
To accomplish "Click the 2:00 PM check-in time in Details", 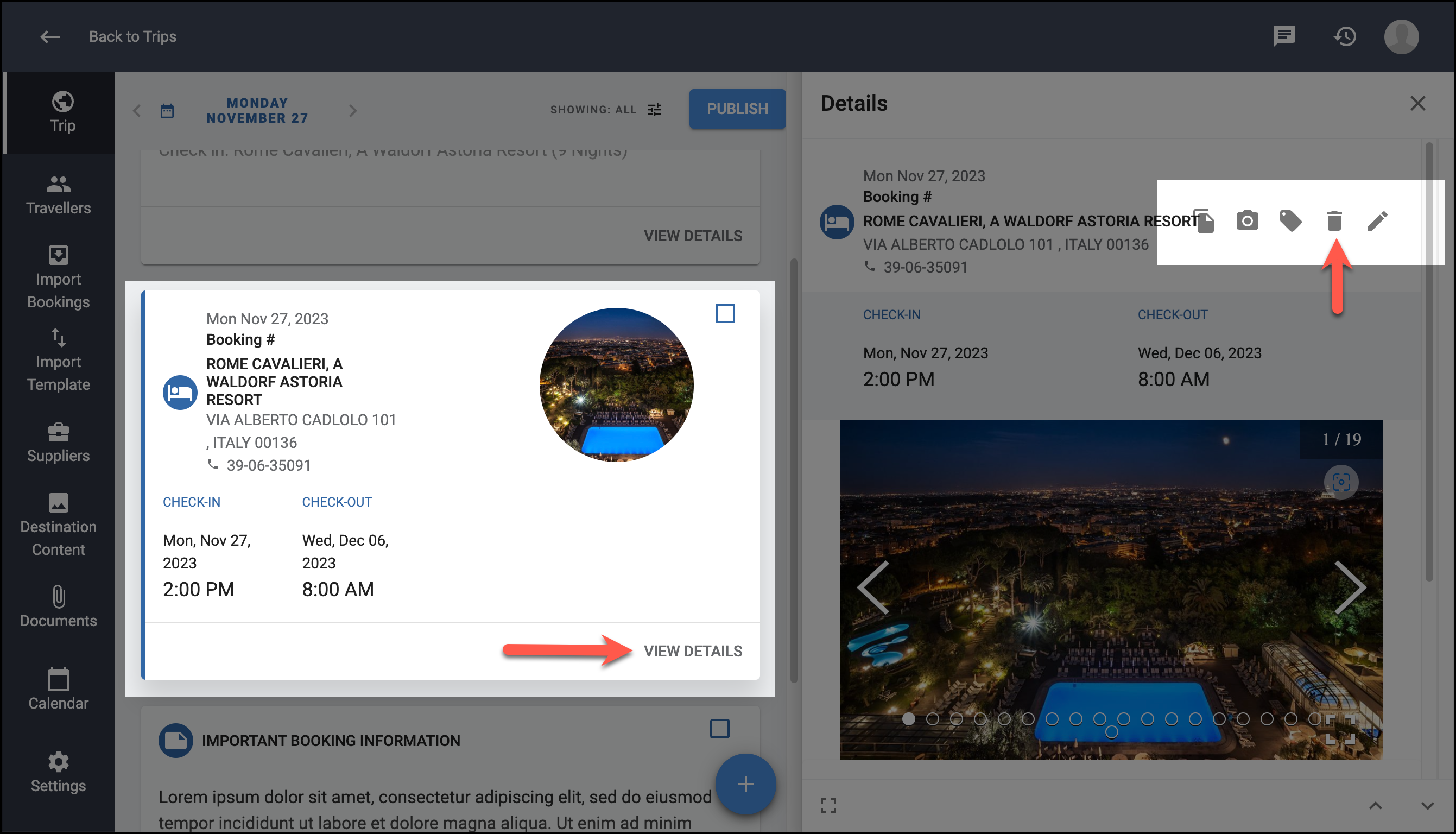I will coord(898,378).
